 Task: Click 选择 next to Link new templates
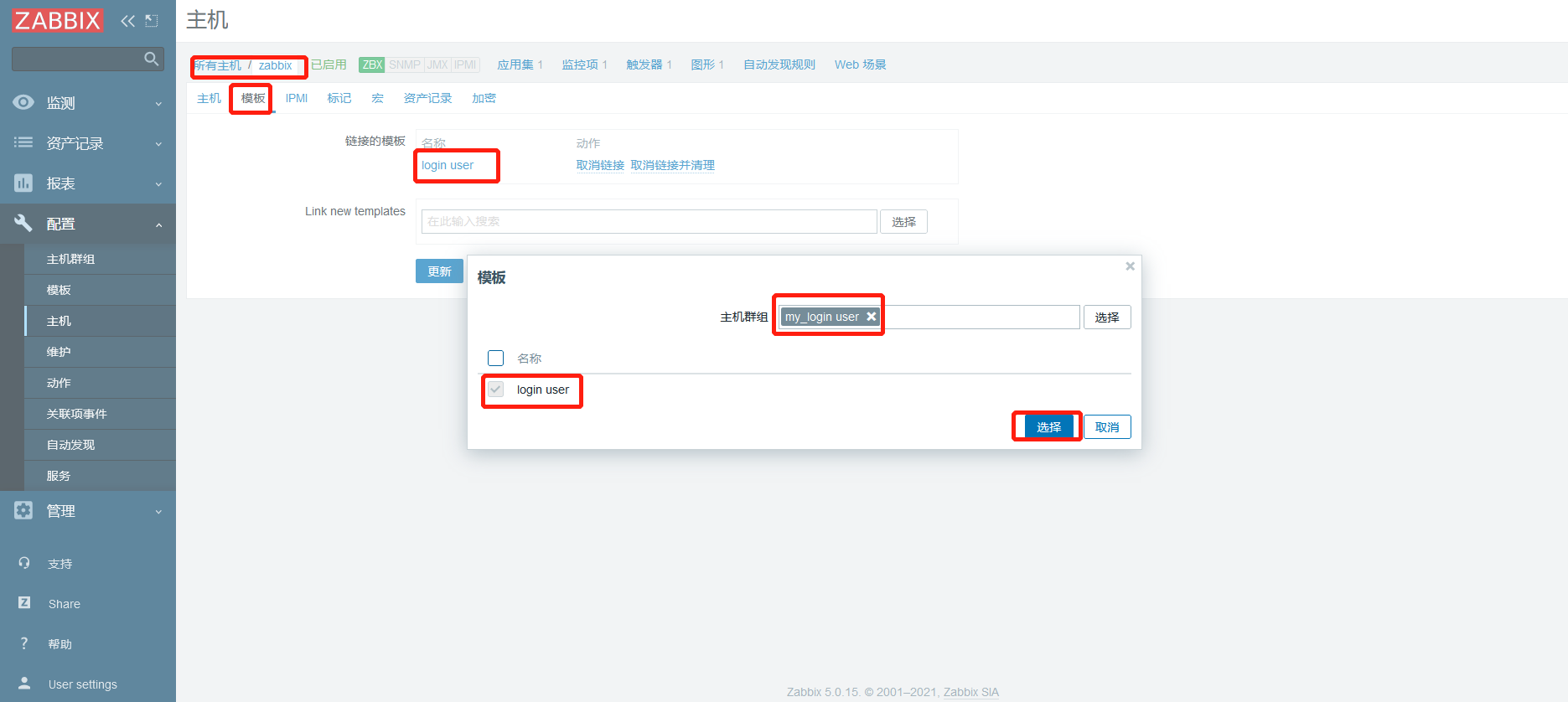pyautogui.click(x=903, y=221)
